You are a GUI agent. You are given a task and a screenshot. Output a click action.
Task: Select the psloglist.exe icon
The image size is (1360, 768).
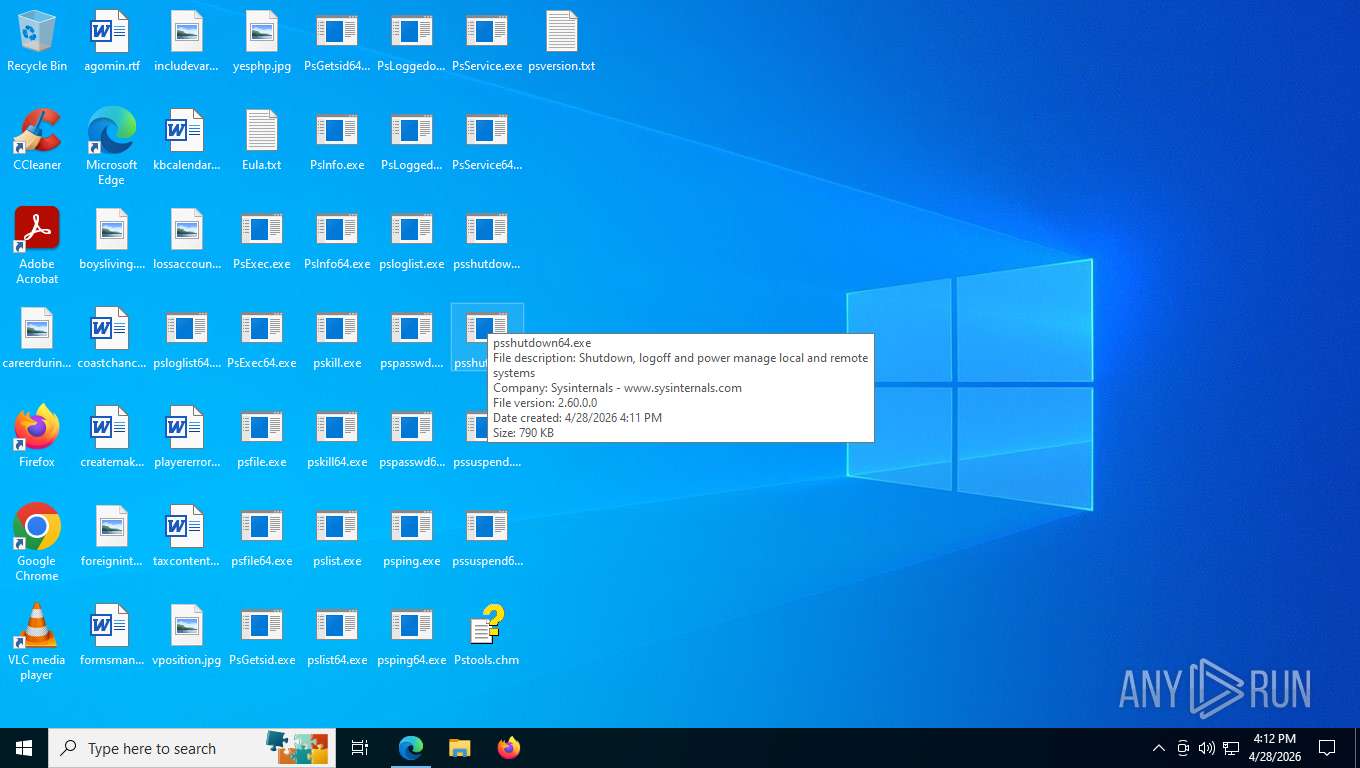[411, 240]
